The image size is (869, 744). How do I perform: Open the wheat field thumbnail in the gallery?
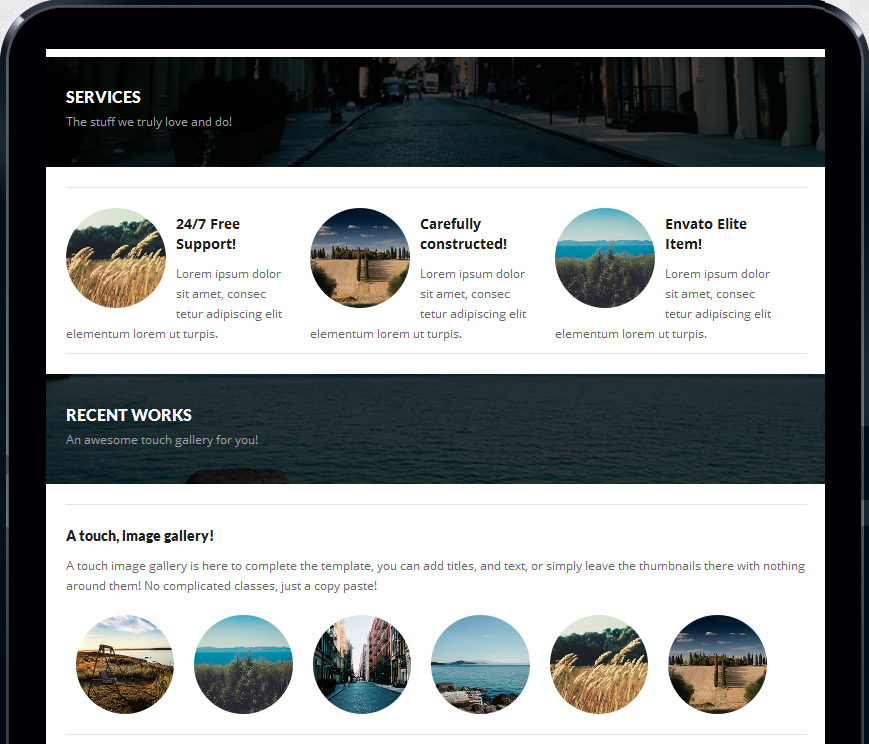(x=599, y=664)
